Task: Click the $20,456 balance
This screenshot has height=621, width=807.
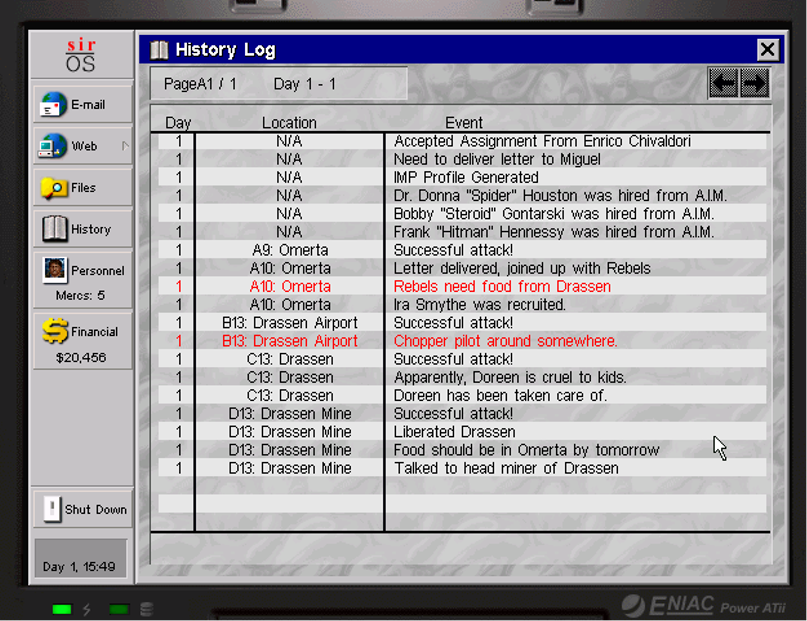Action: pyautogui.click(x=81, y=358)
